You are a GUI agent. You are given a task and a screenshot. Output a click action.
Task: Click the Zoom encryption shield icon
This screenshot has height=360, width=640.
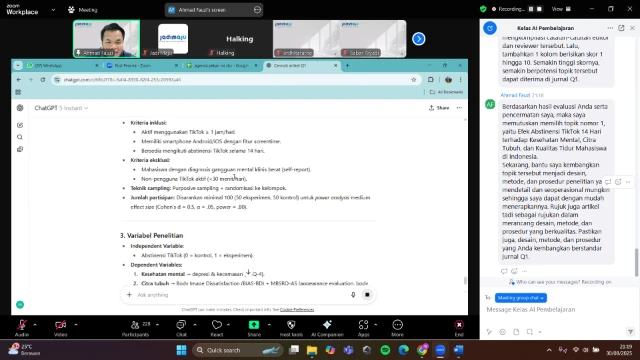point(483,9)
